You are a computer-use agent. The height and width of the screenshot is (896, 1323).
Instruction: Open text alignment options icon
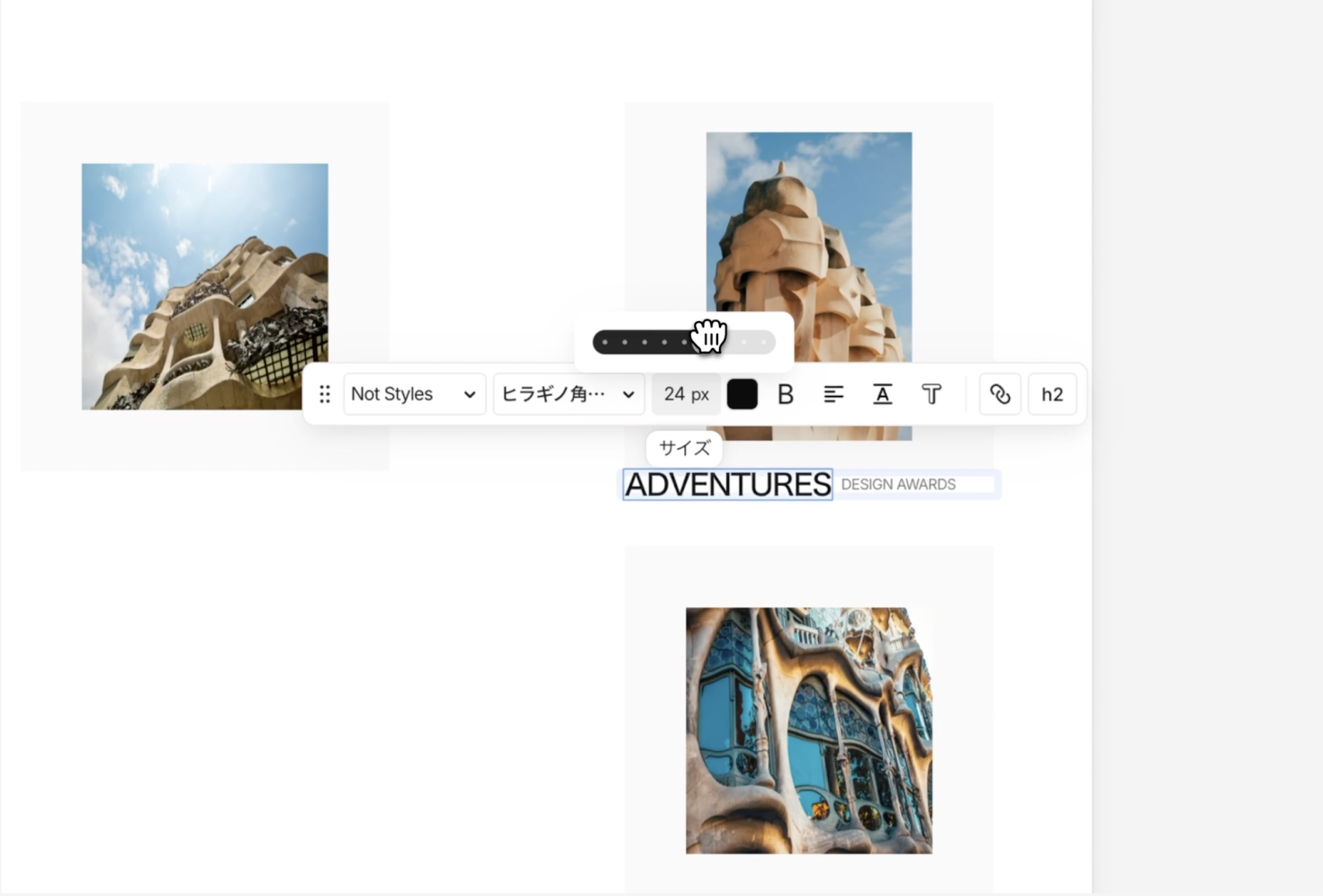[x=834, y=394]
